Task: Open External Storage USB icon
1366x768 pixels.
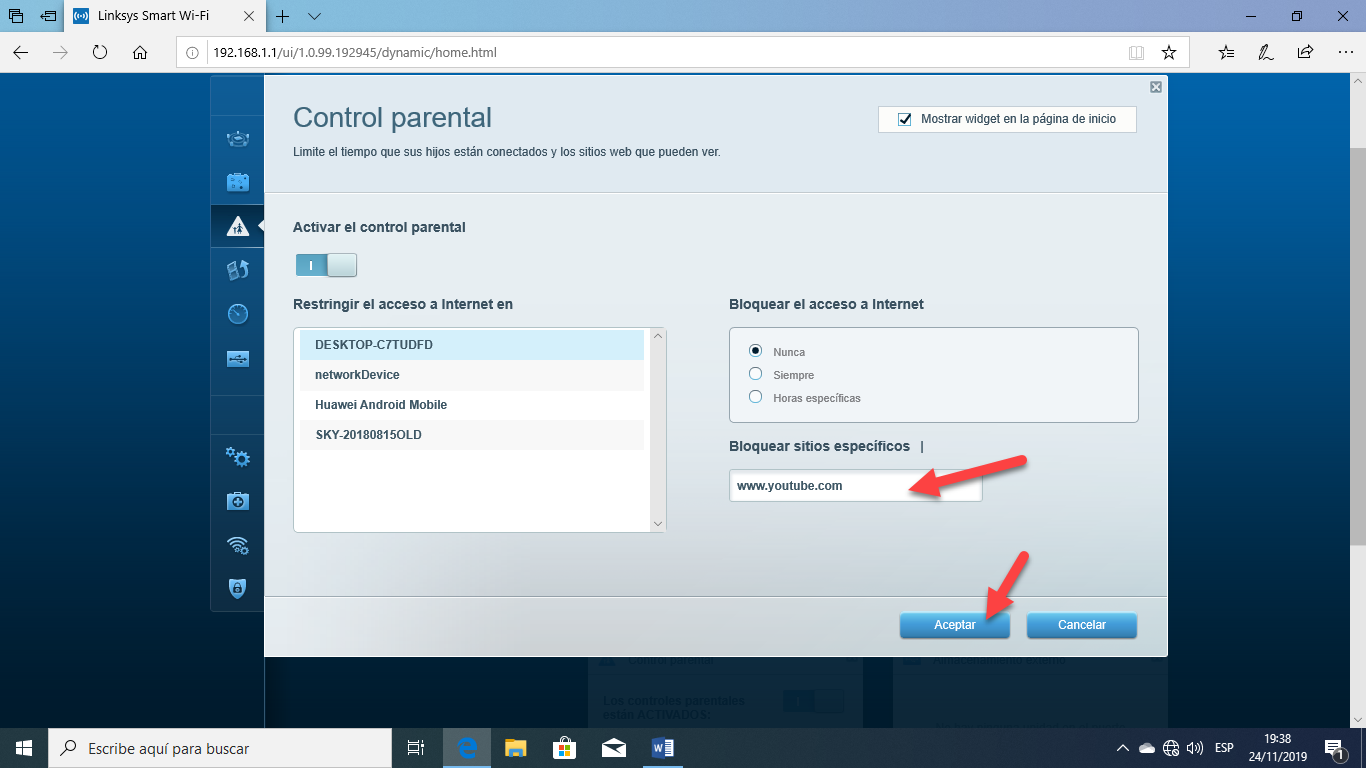Action: [x=237, y=358]
